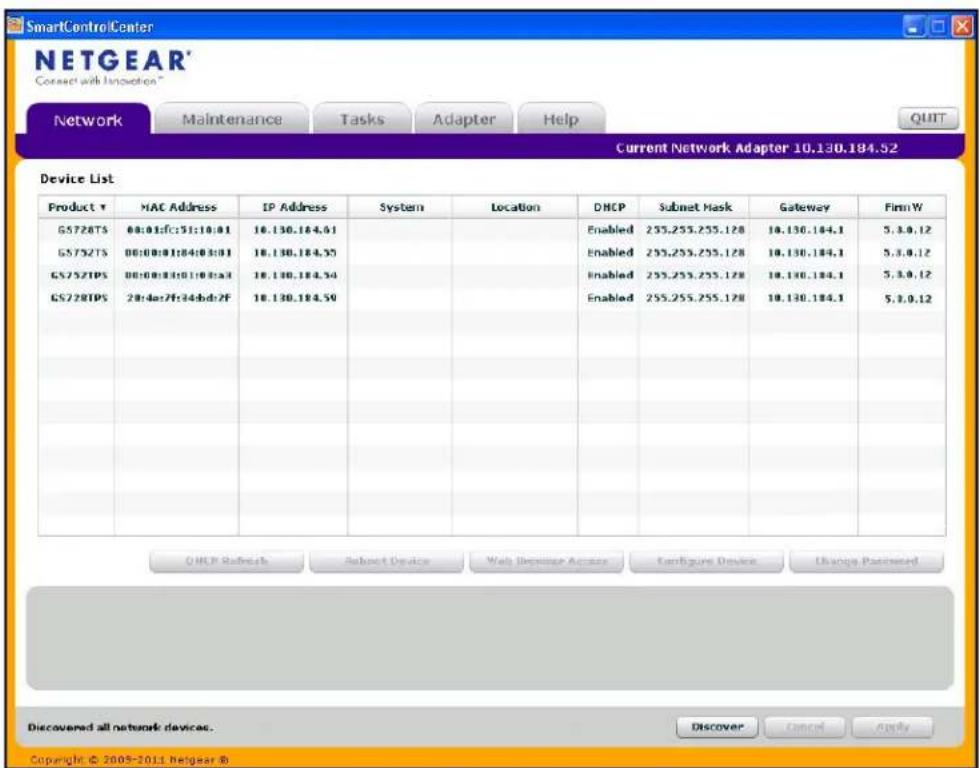Click the Firmware column header
The height and width of the screenshot is (768, 979).
pos(903,207)
